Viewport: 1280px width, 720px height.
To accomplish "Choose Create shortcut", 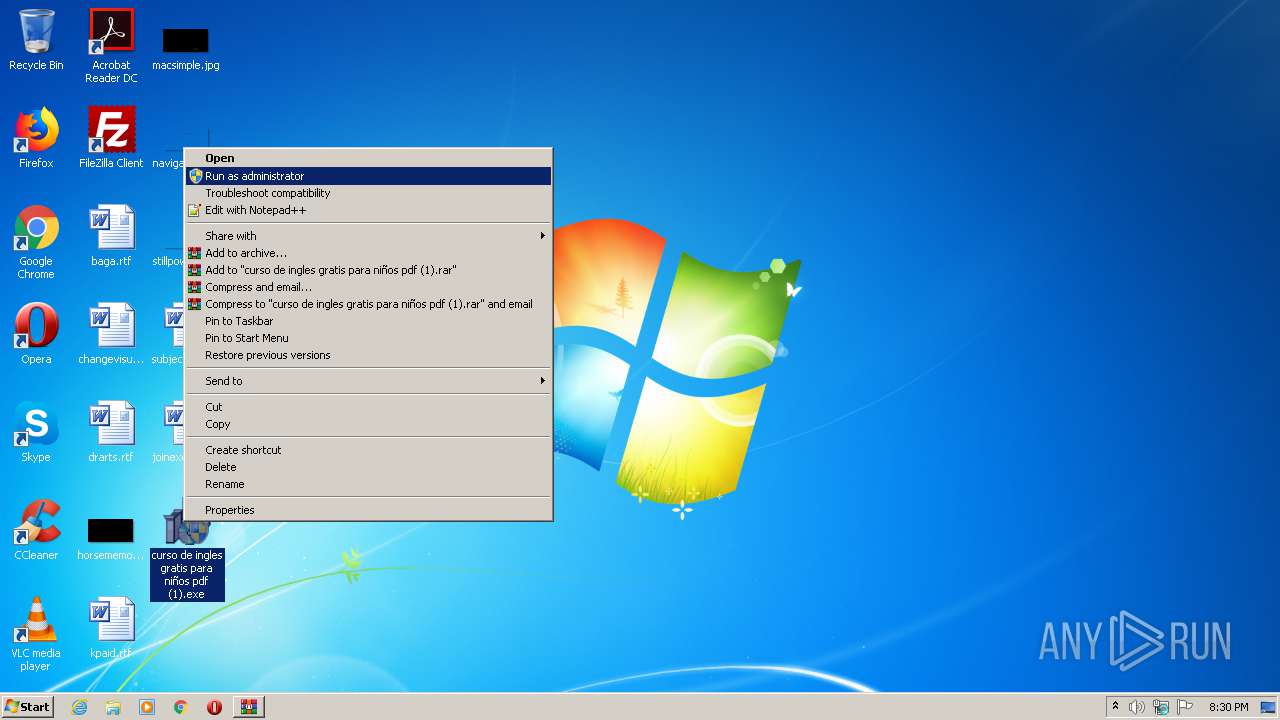I will pyautogui.click(x=368, y=450).
